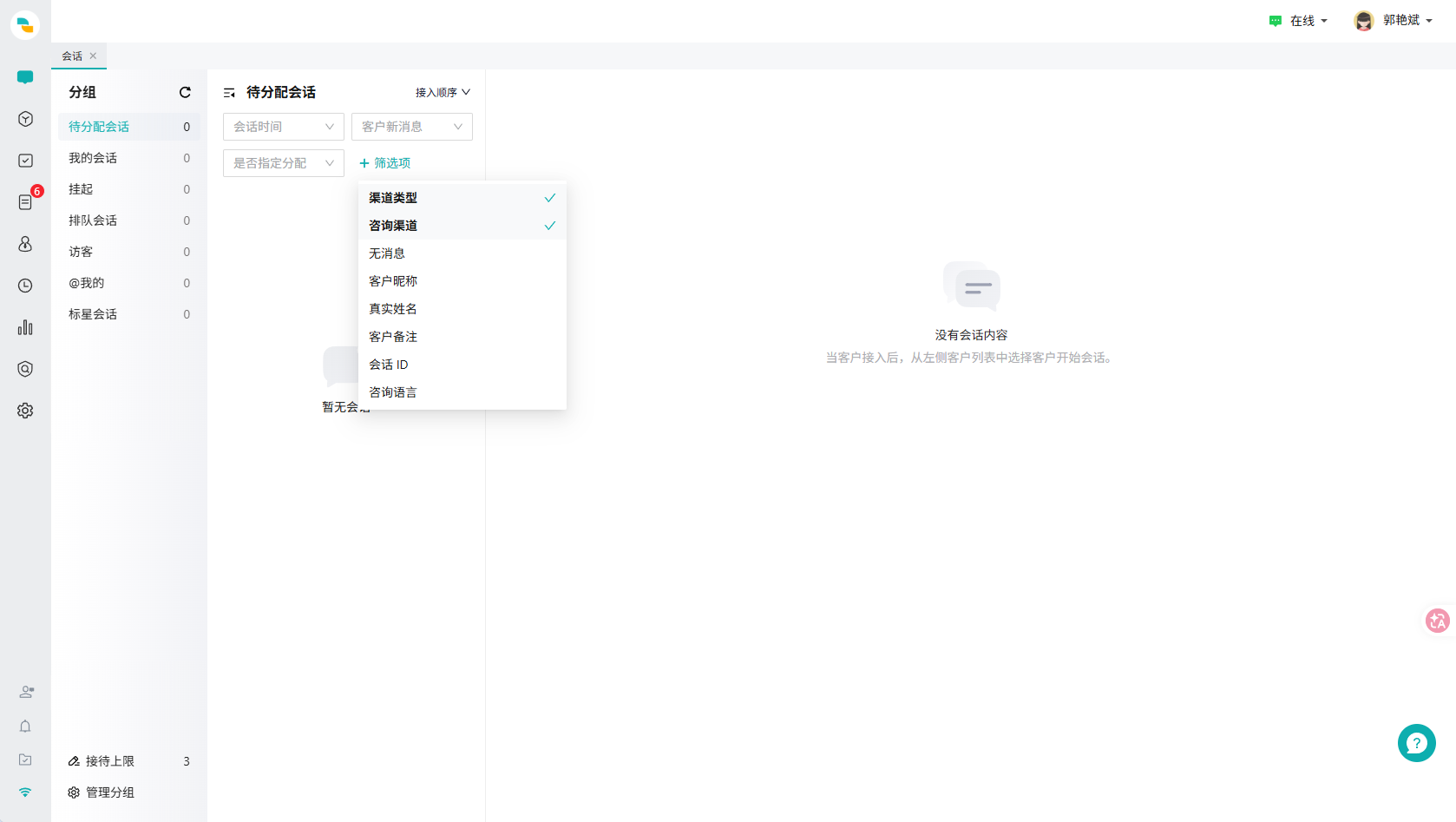The width and height of the screenshot is (1456, 822).
Task: Click the wifi network status icon
Action: (25, 792)
